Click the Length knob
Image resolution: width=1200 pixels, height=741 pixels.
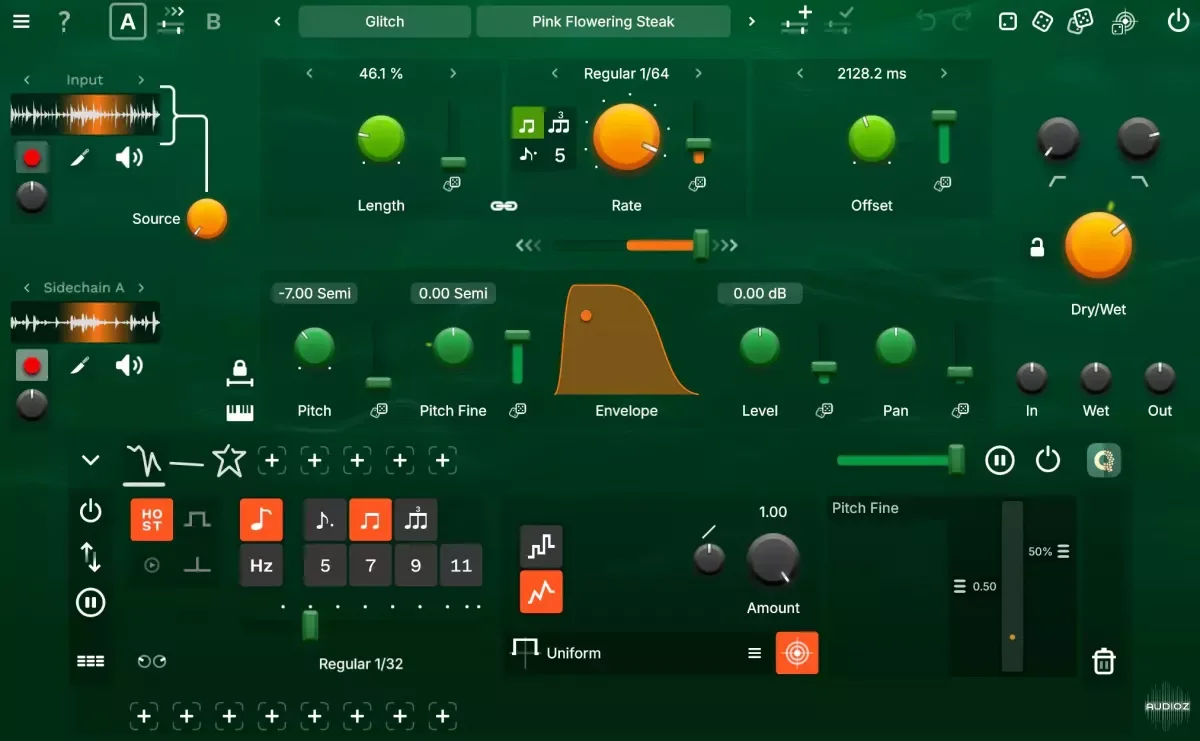point(381,139)
